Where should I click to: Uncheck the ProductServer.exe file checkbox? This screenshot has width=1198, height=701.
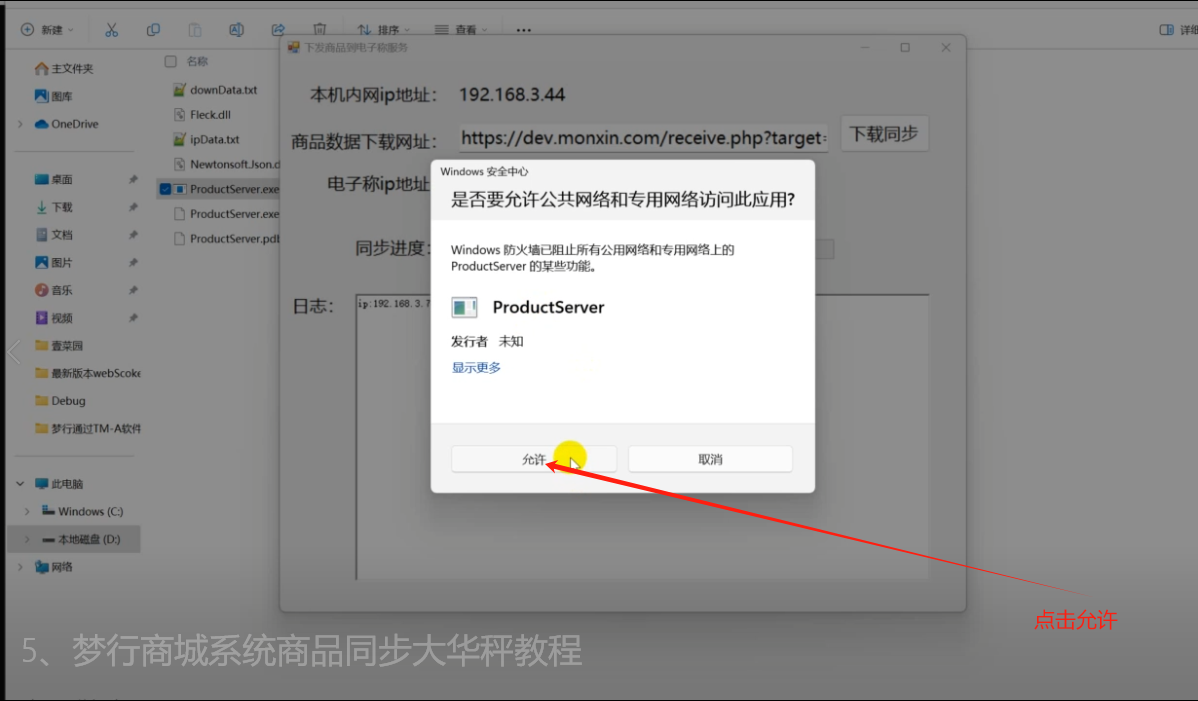click(x=165, y=189)
